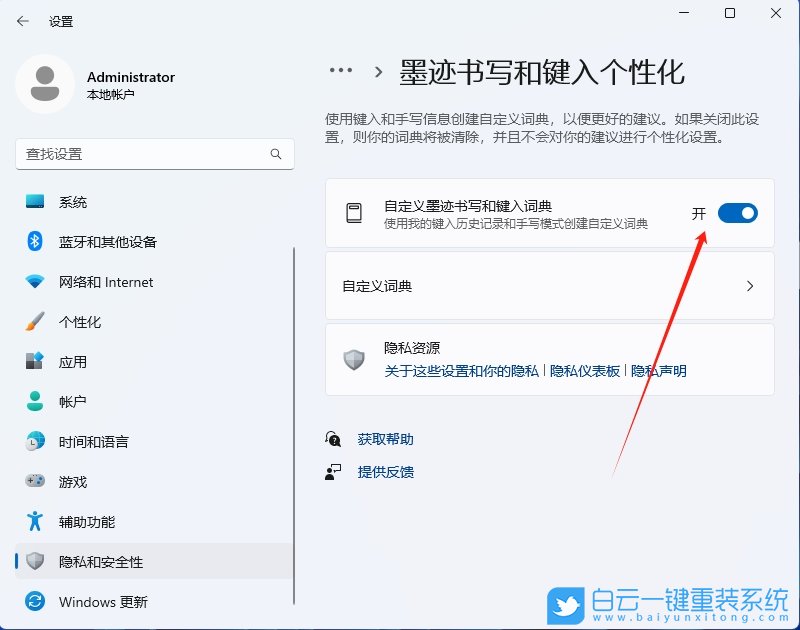Click the 辅助功能 accessibility icon

(x=33, y=522)
